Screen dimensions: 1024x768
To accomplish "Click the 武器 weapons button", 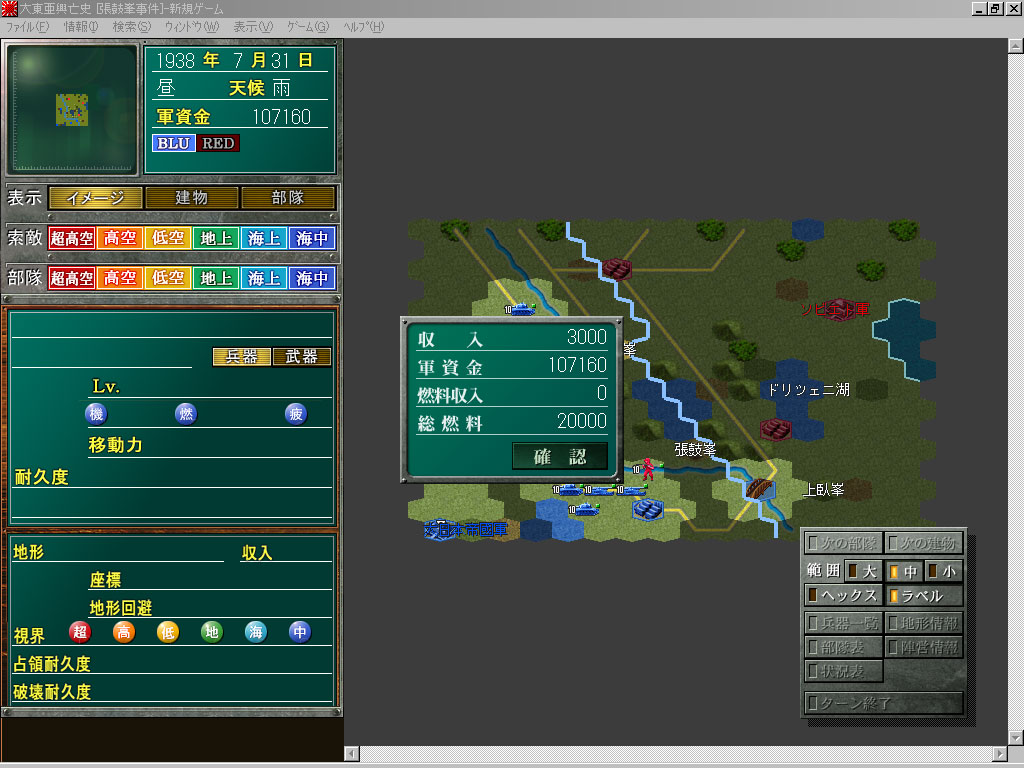I will tap(301, 357).
